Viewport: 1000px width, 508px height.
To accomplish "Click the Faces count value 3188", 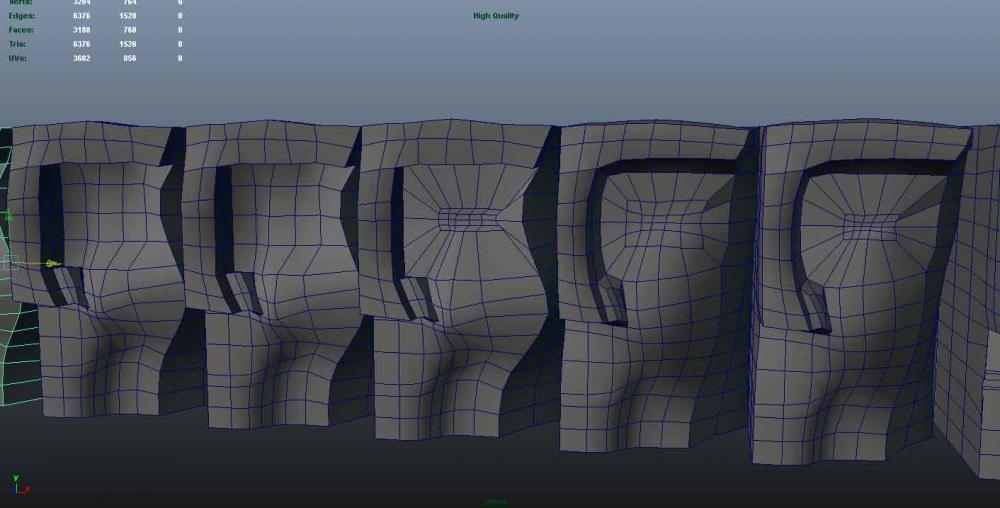I will 82,30.
